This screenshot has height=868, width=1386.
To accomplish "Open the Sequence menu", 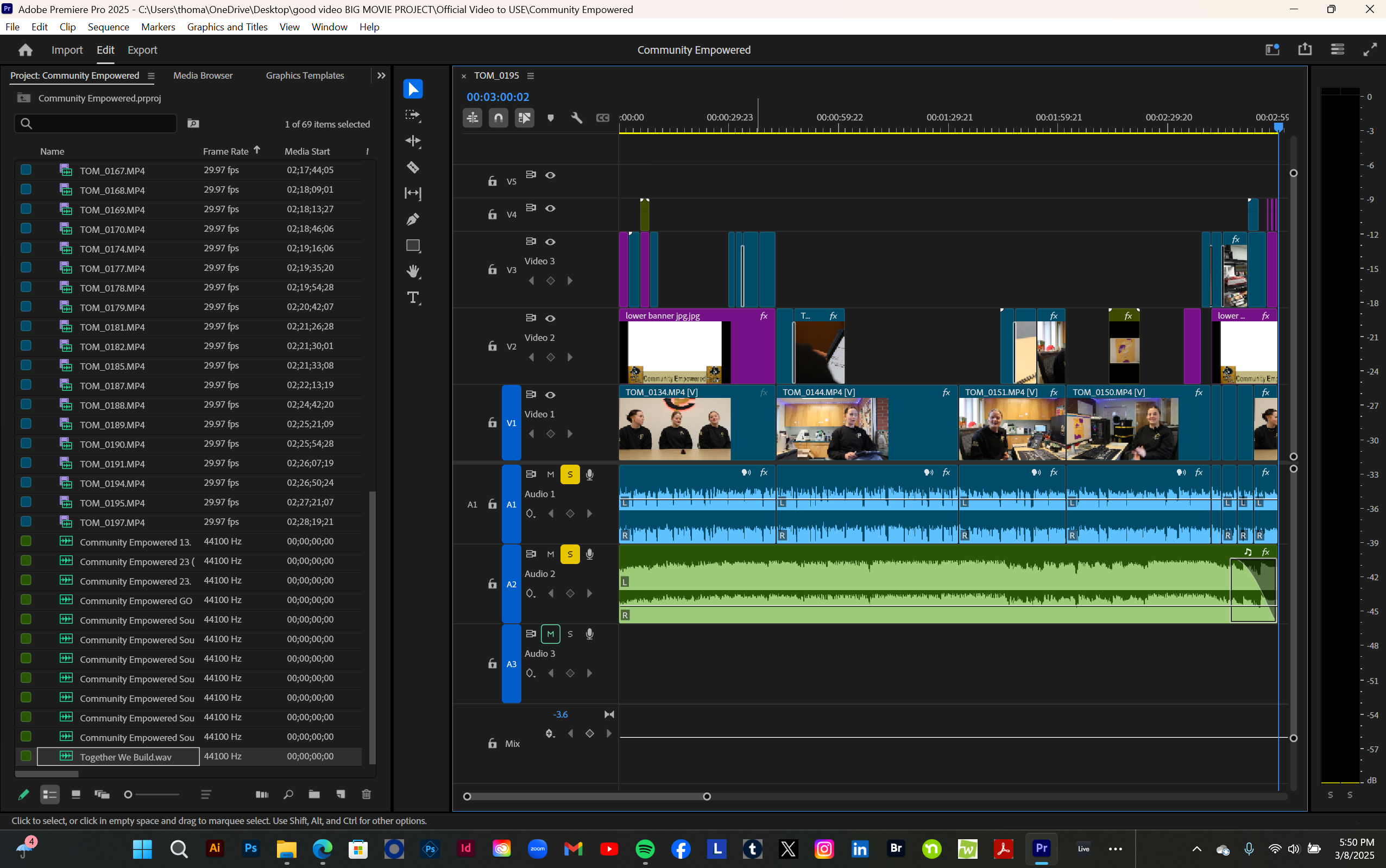I will point(108,27).
